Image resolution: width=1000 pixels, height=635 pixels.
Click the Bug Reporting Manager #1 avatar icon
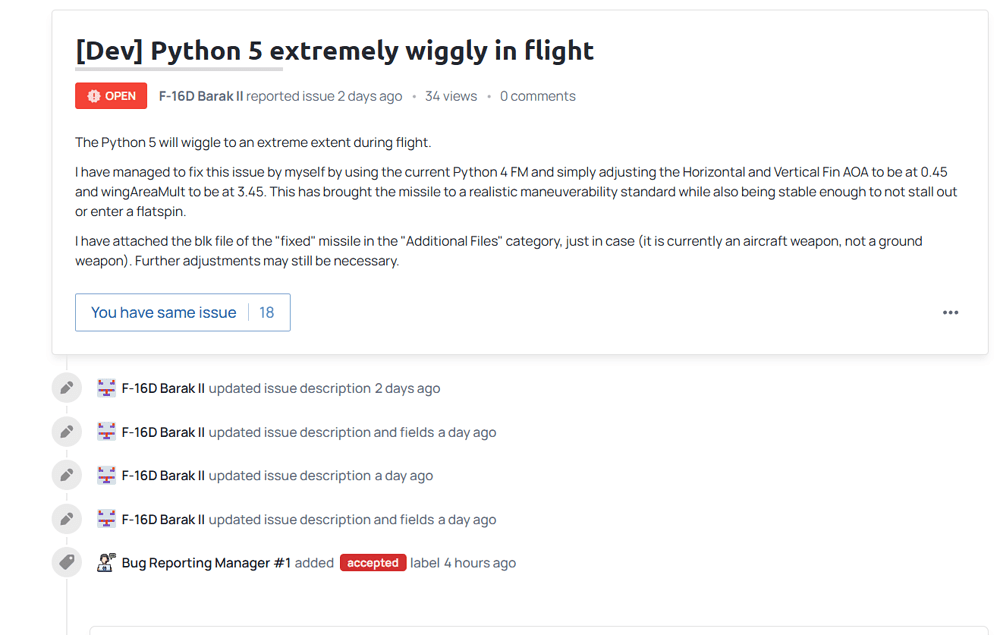(106, 562)
